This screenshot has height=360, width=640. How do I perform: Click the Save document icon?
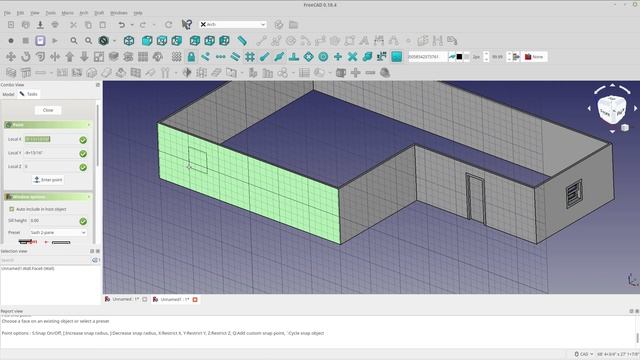[x=40, y=25]
